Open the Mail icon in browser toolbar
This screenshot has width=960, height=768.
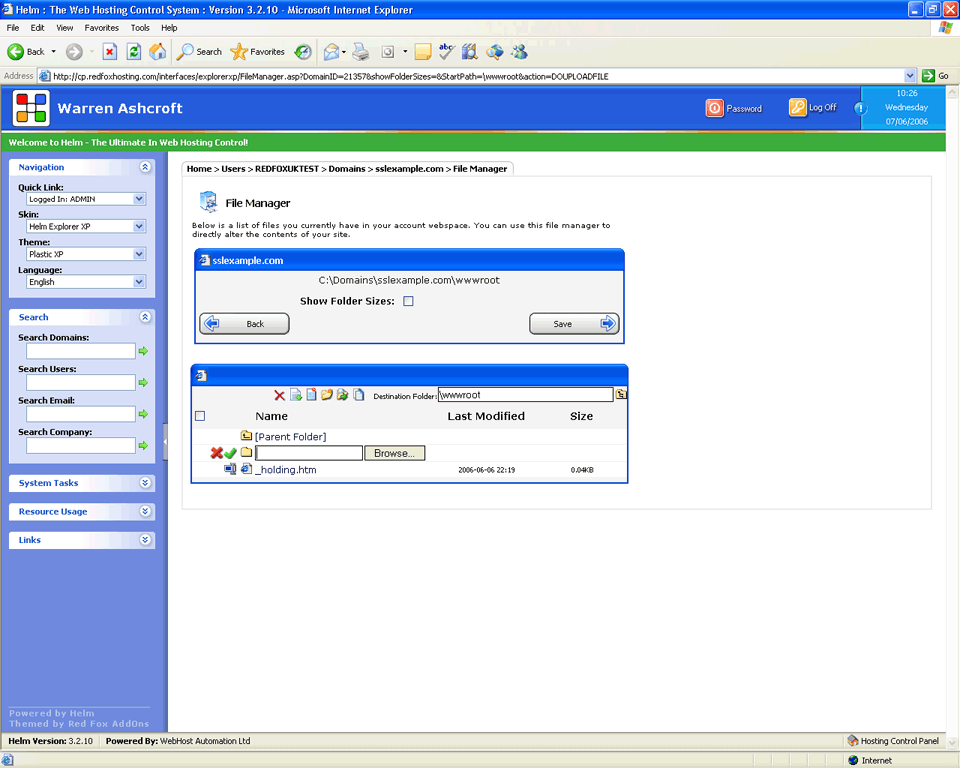click(331, 52)
